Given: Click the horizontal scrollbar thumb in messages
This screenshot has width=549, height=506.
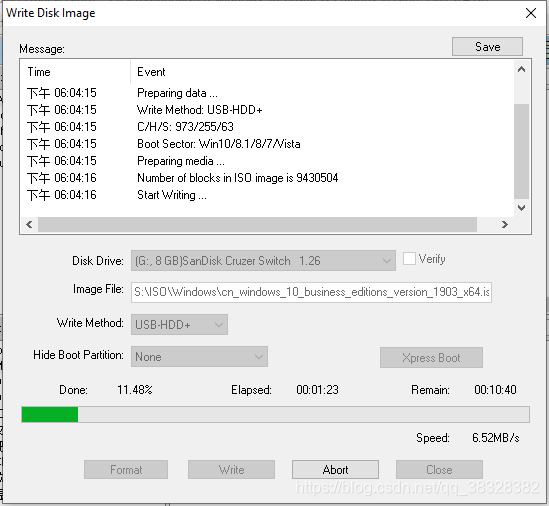Looking at the screenshot, I should pos(257,224).
